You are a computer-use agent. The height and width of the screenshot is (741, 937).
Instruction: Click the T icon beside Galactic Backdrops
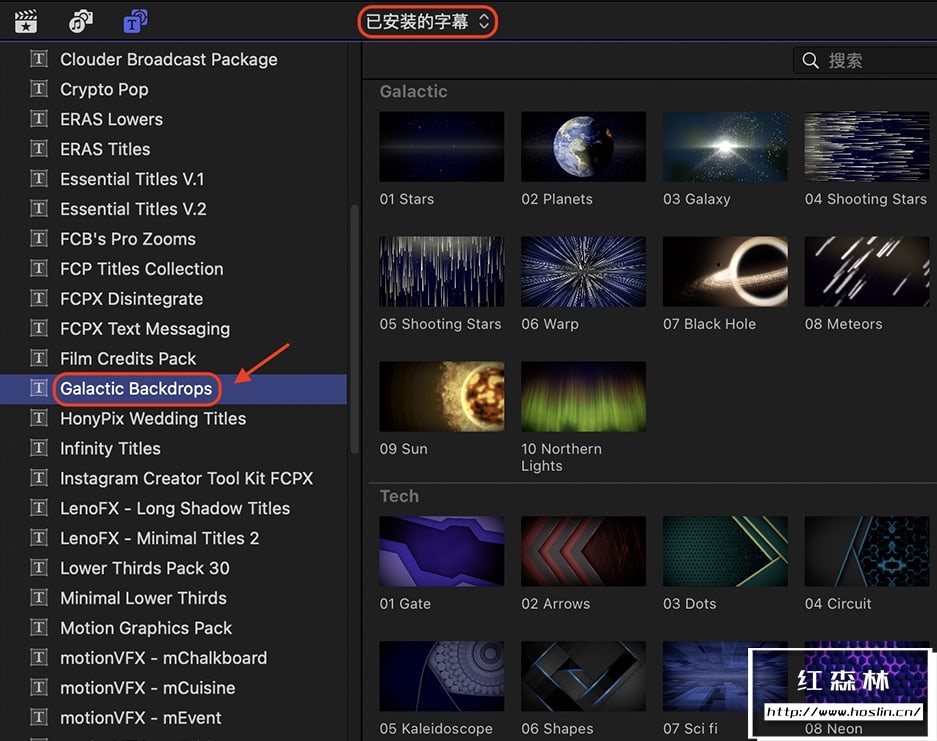(39, 388)
